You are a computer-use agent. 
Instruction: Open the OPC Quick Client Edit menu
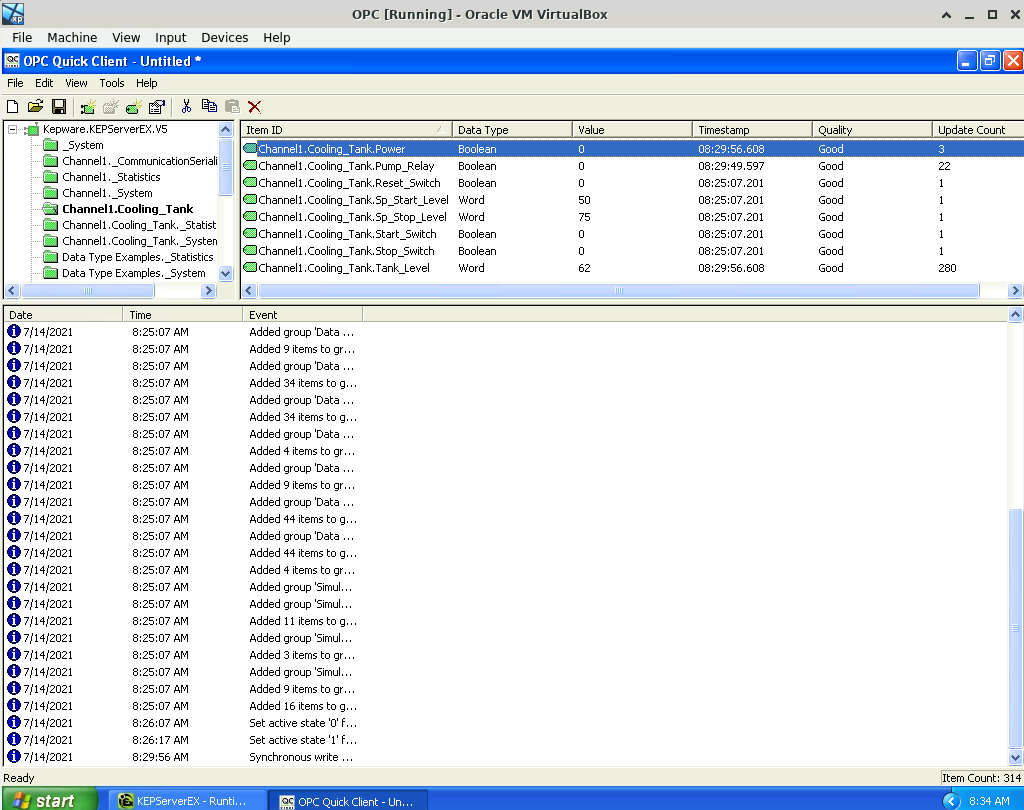pyautogui.click(x=44, y=83)
